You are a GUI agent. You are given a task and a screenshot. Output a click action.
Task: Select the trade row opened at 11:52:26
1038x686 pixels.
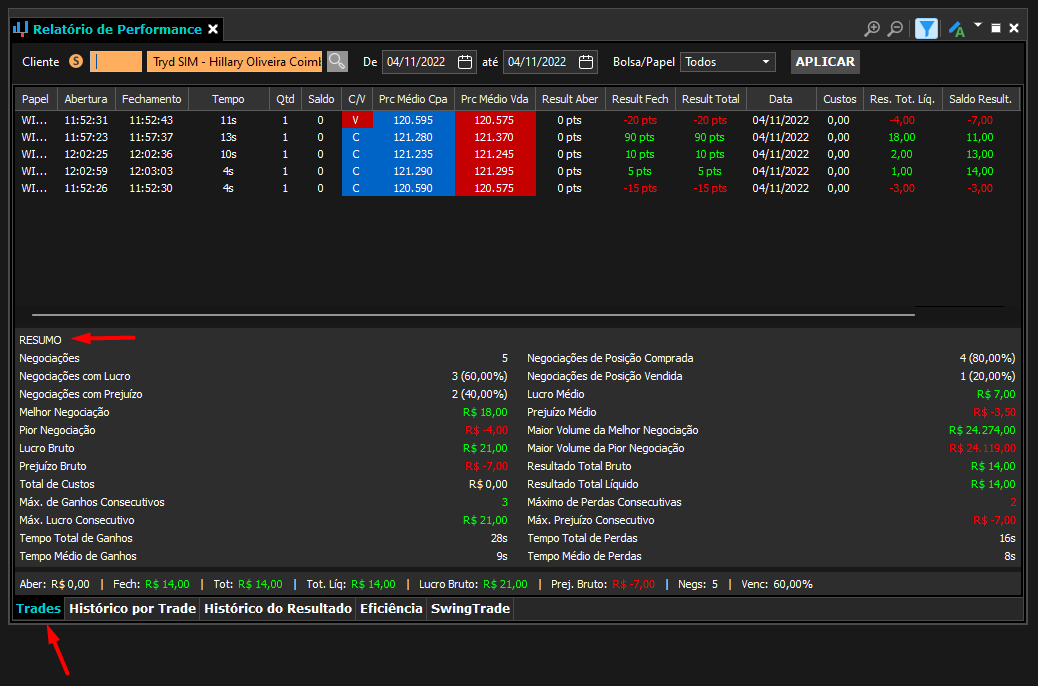point(517,188)
